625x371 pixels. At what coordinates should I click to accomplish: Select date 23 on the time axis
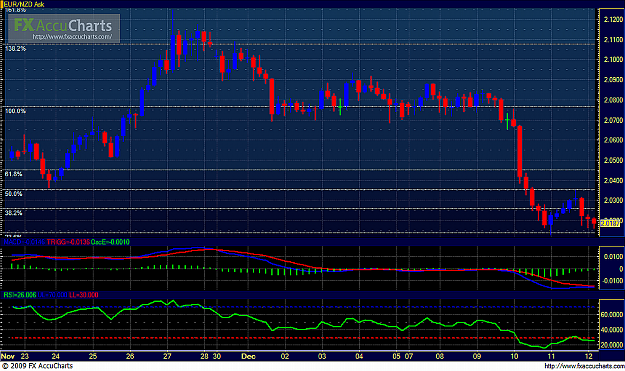coord(25,356)
